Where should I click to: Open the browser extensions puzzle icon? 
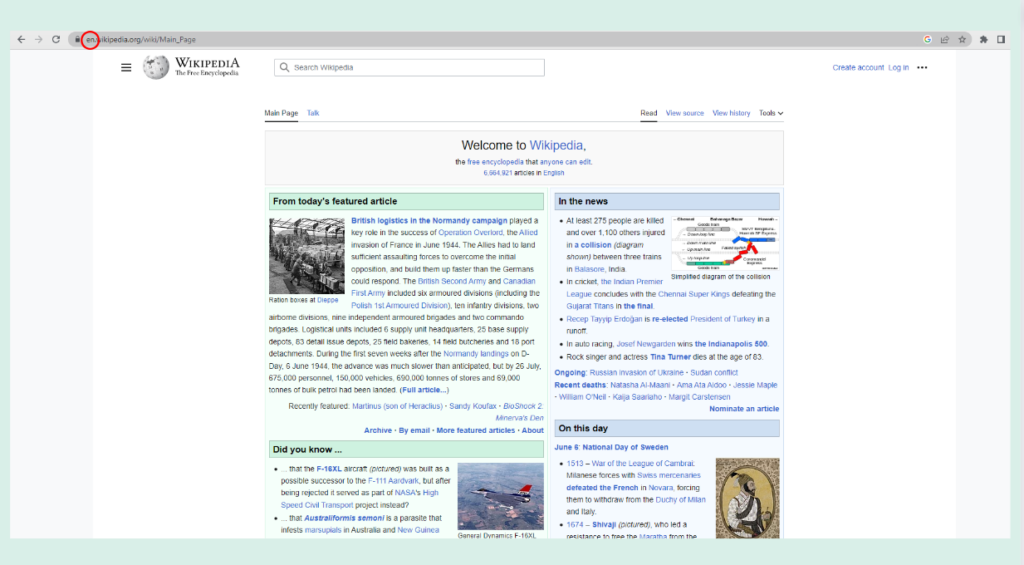pyautogui.click(x=984, y=40)
